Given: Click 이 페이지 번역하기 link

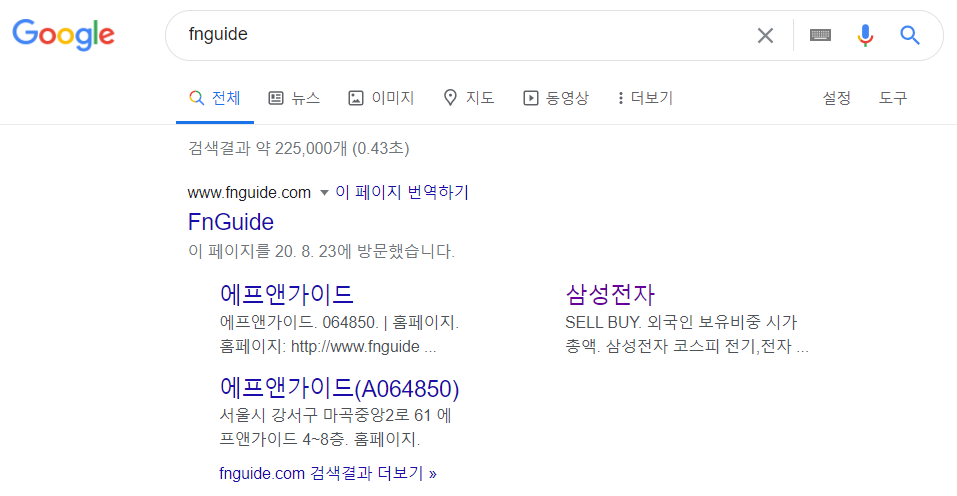Looking at the screenshot, I should click(402, 192).
